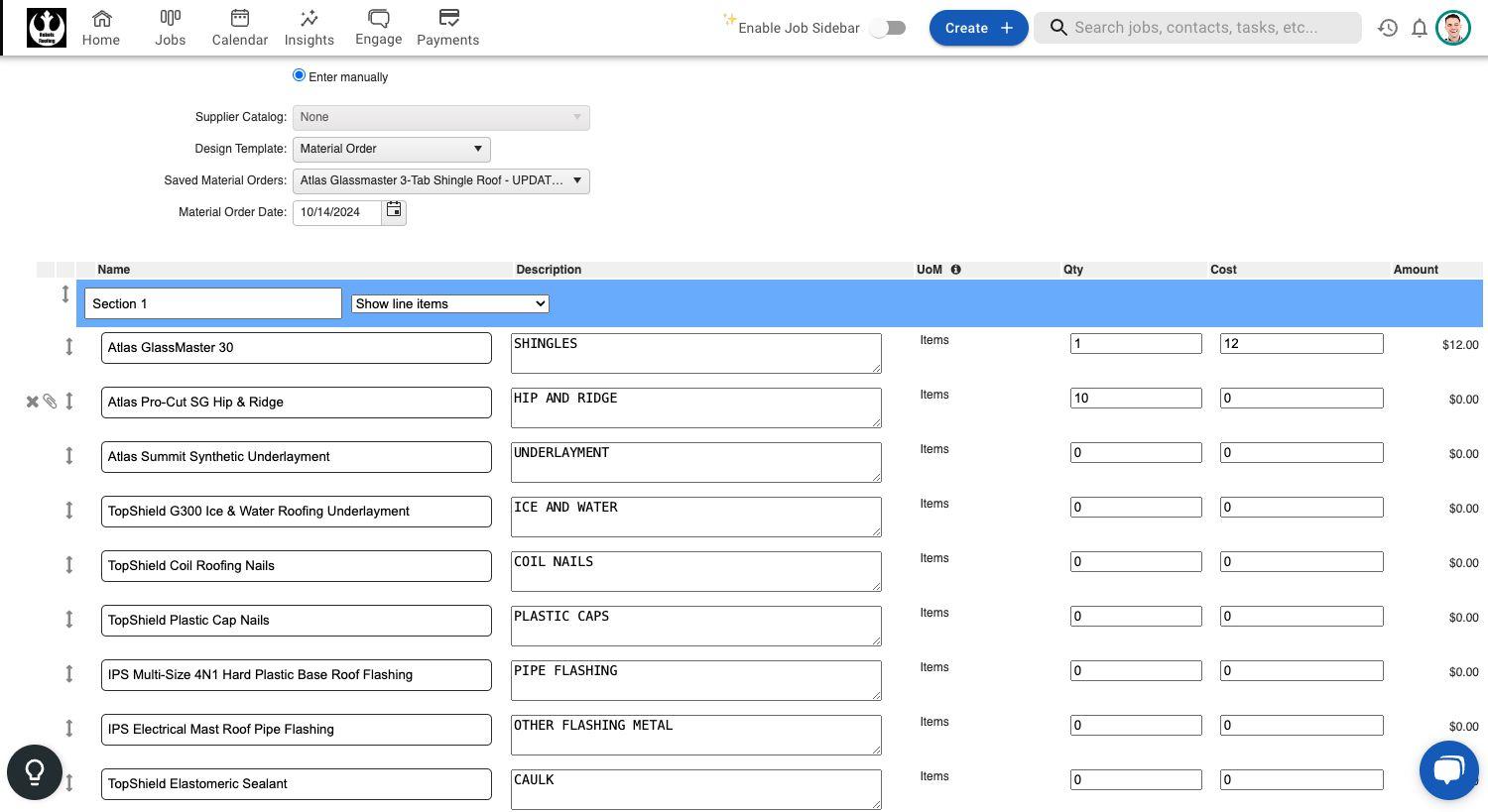Click Cost field showing 12
Viewport: 1488px width, 812px height.
(1302, 344)
